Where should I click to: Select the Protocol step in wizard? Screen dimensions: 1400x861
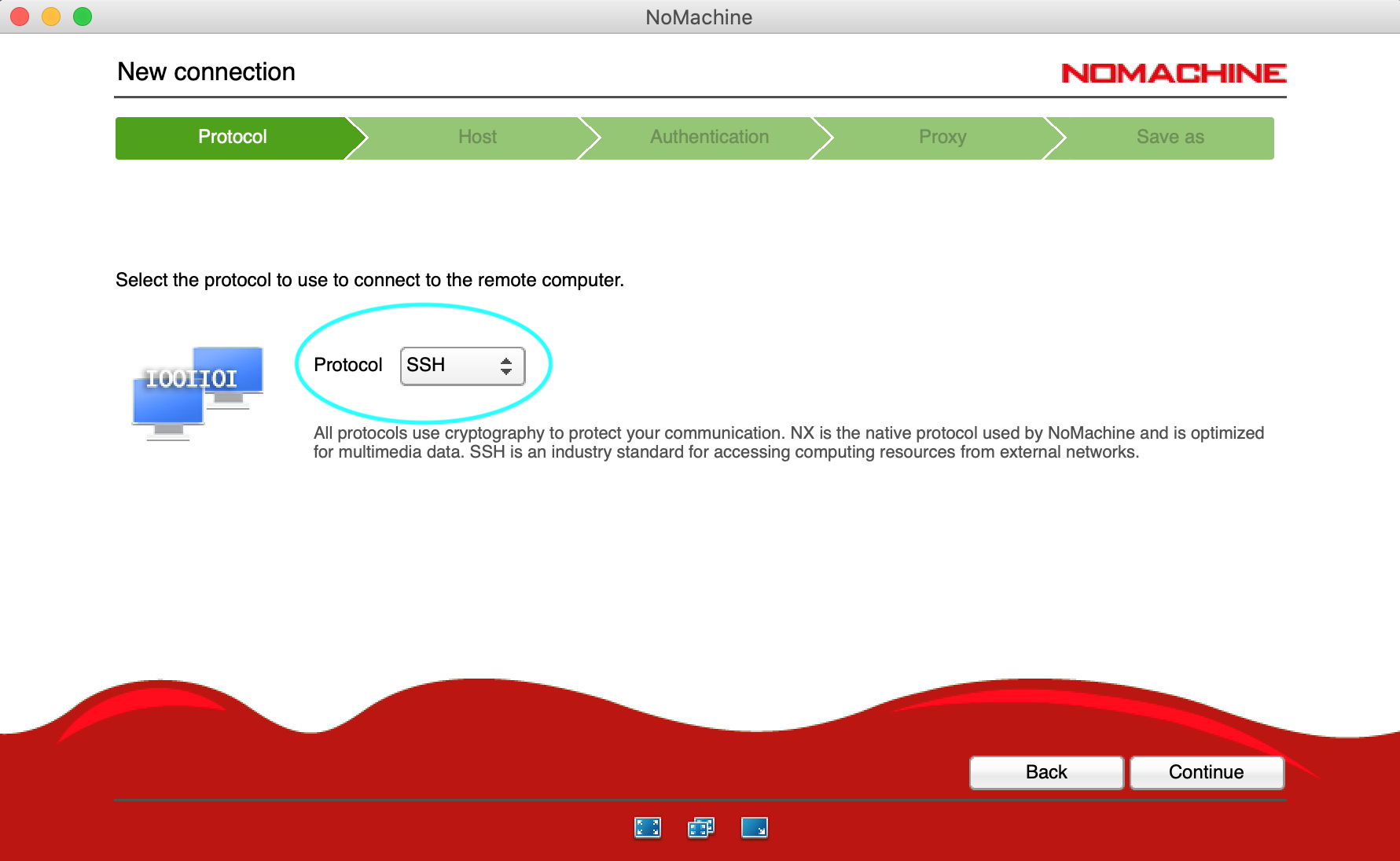(x=232, y=138)
